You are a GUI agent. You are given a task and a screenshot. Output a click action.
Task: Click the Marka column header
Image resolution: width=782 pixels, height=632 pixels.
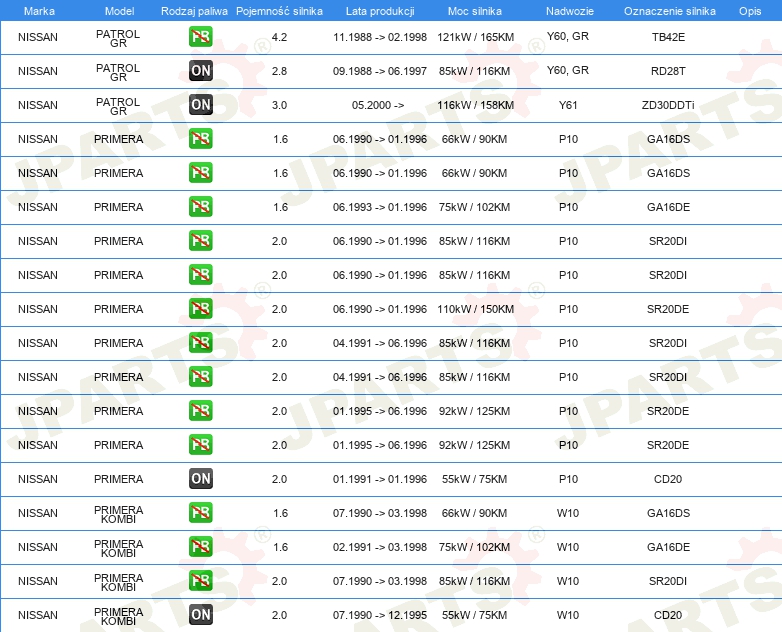click(39, 11)
